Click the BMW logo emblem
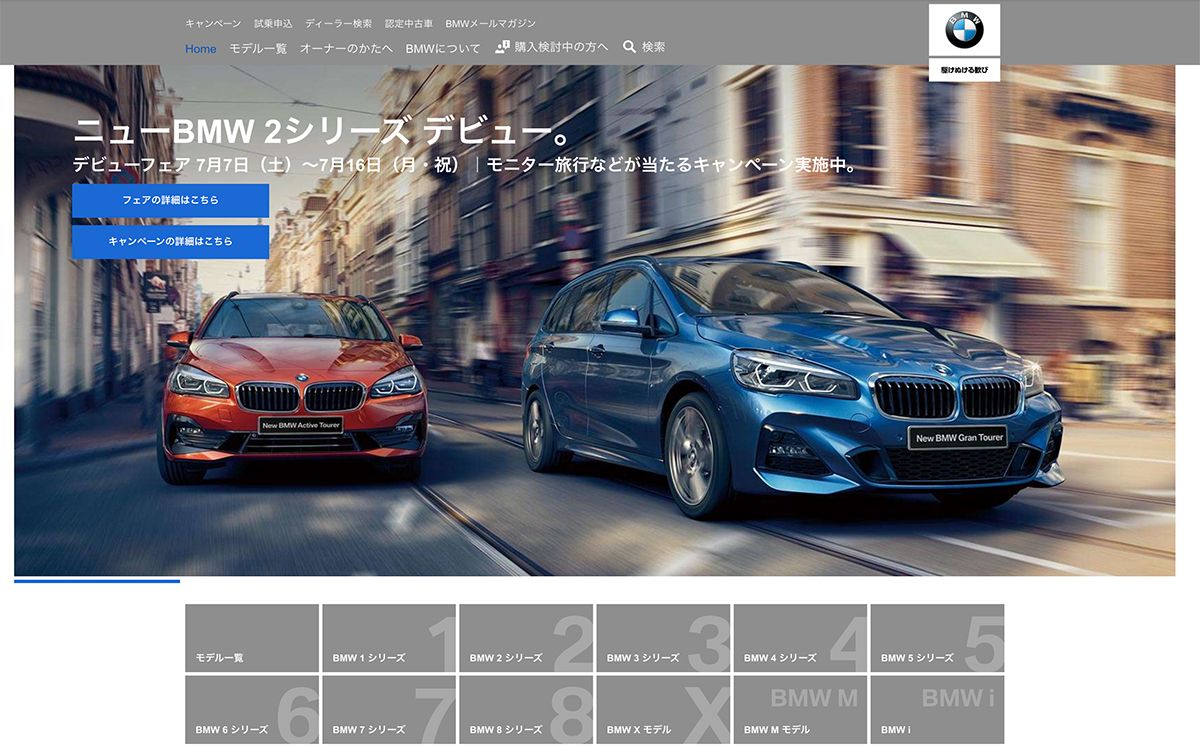Screen dimensions: 1200x747 point(964,30)
